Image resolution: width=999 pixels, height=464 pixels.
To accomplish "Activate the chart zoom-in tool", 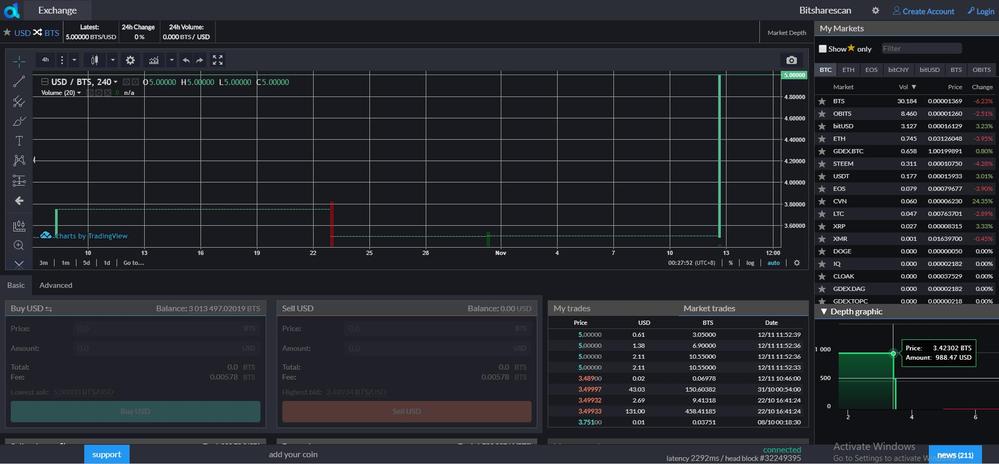I will [19, 245].
